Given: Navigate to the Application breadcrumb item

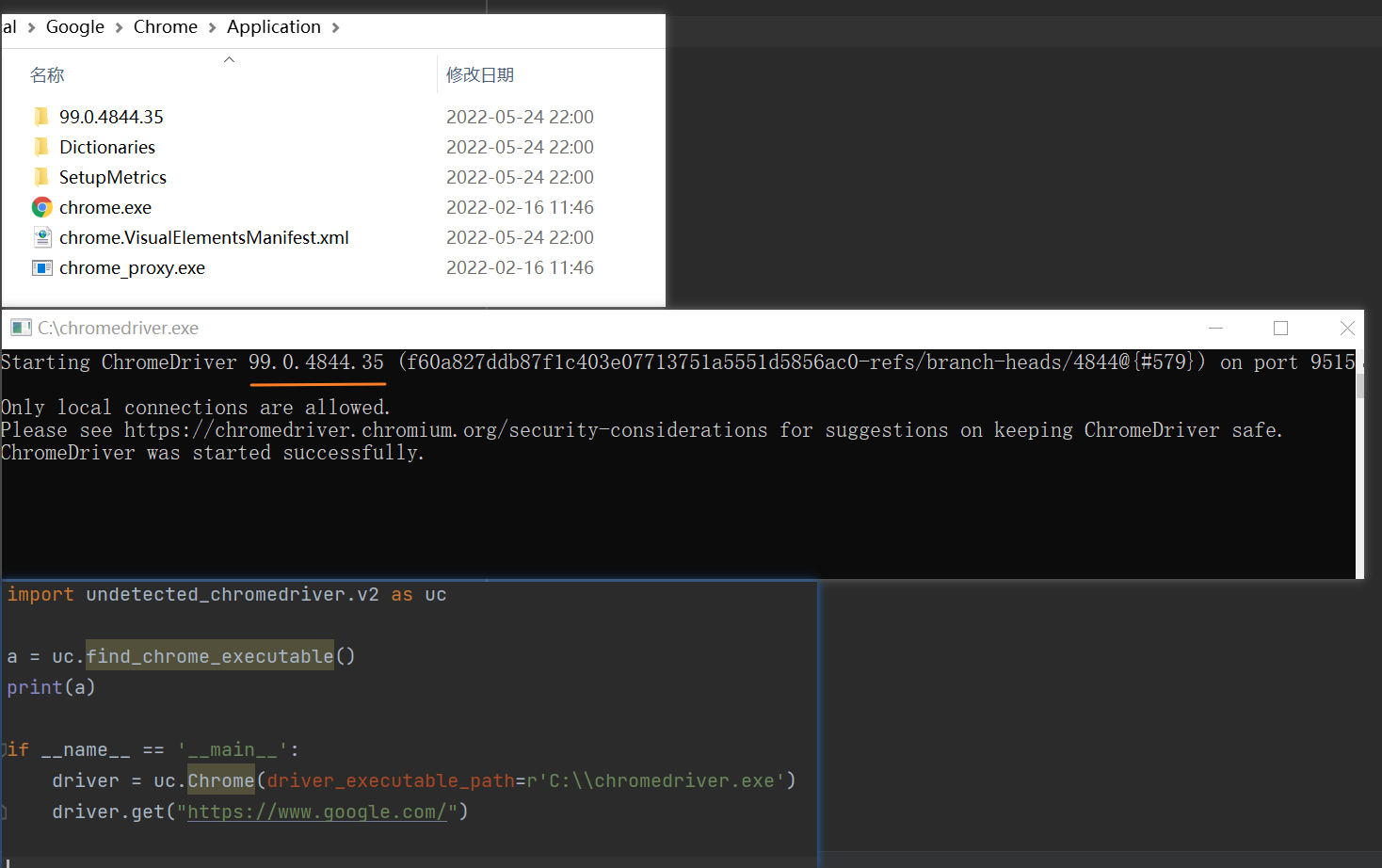Looking at the screenshot, I should point(274,27).
